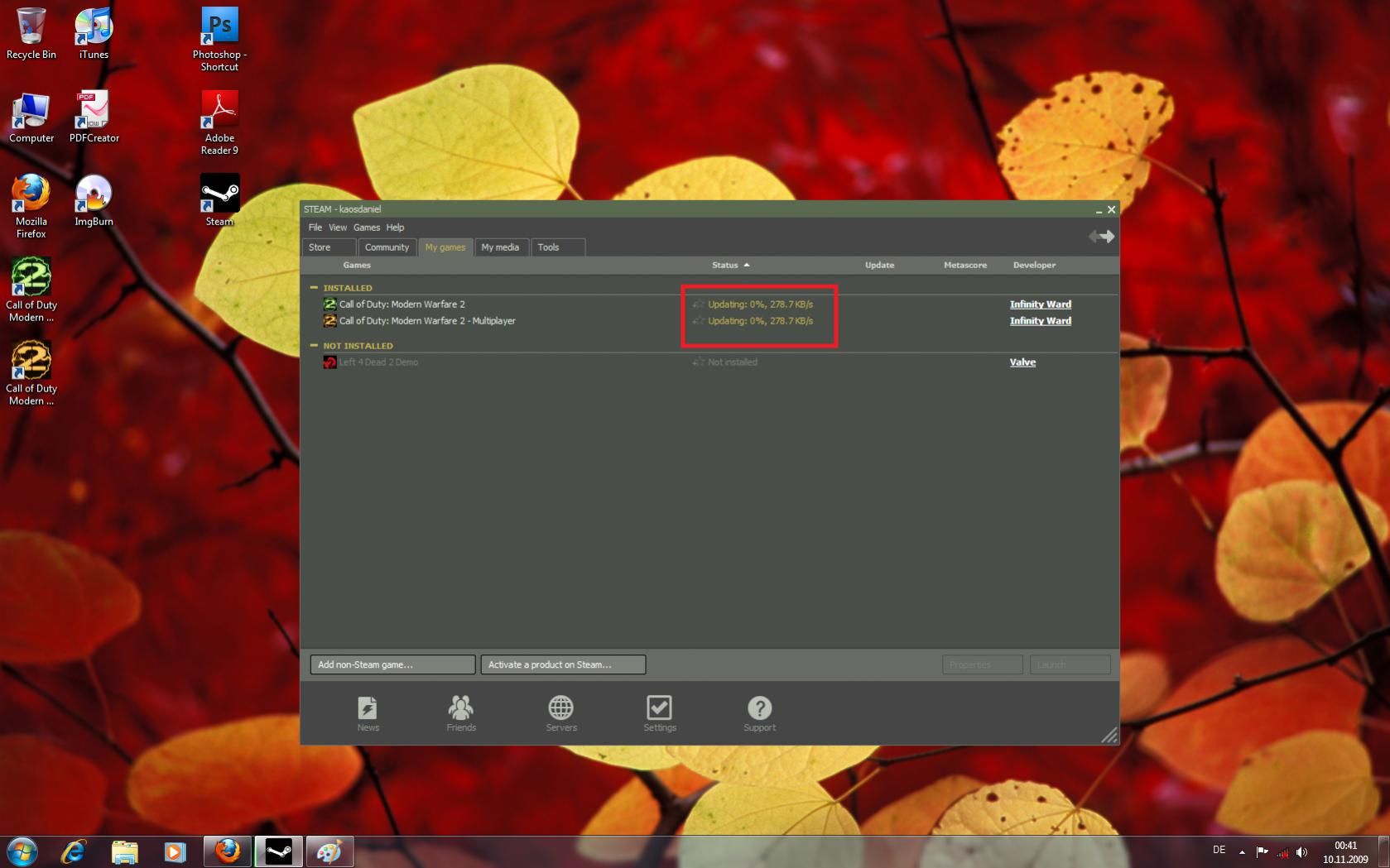Select PDFCreator desktop icon
The width and height of the screenshot is (1390, 868).
[x=94, y=117]
